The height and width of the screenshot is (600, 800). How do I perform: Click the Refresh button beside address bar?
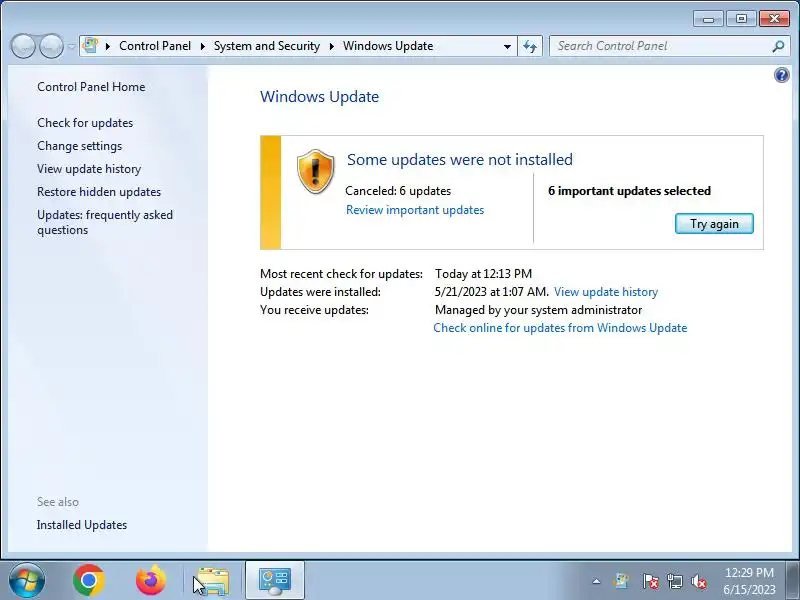(x=530, y=46)
